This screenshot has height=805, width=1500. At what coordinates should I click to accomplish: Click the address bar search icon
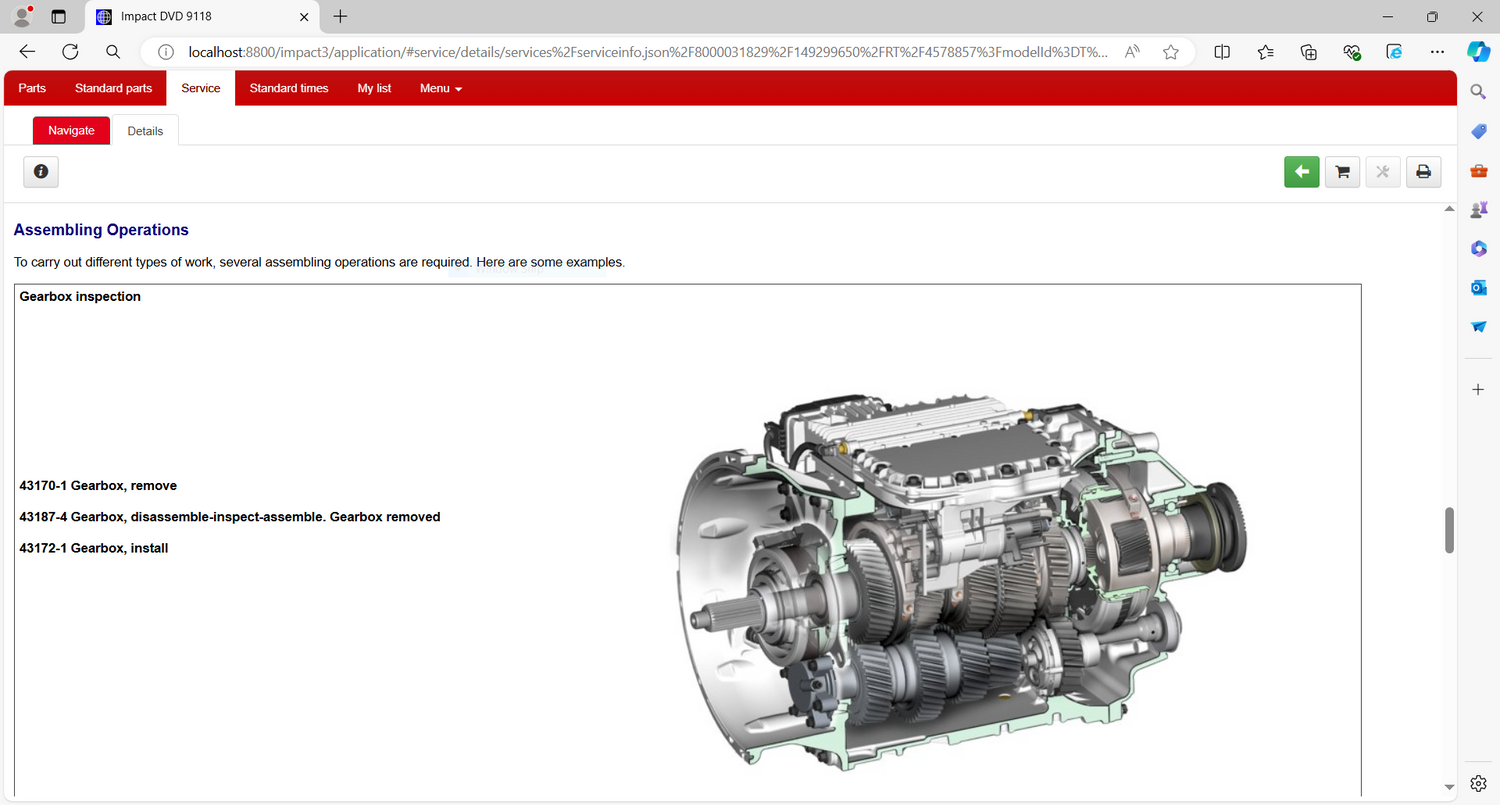pos(113,52)
